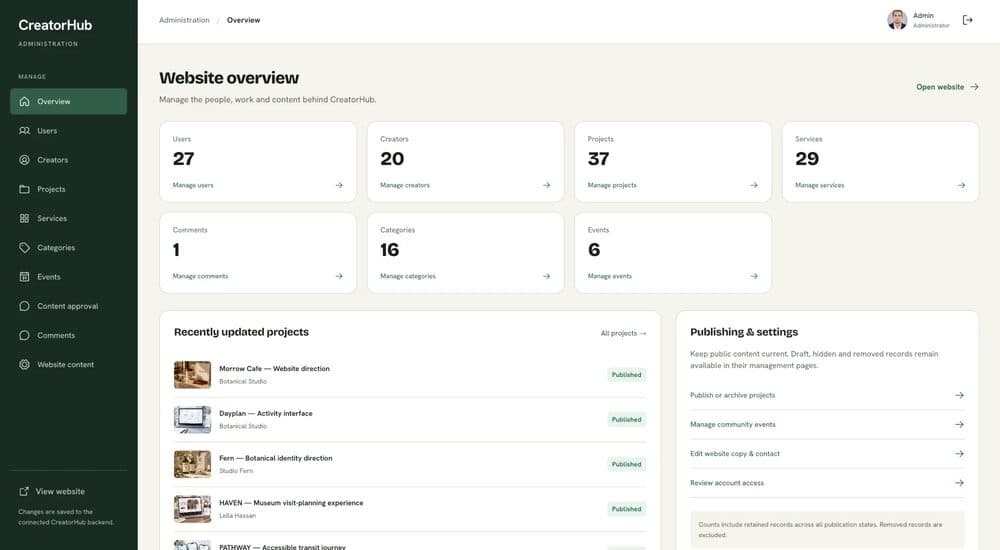Open Morrow Cafe project thumbnail

coord(193,375)
